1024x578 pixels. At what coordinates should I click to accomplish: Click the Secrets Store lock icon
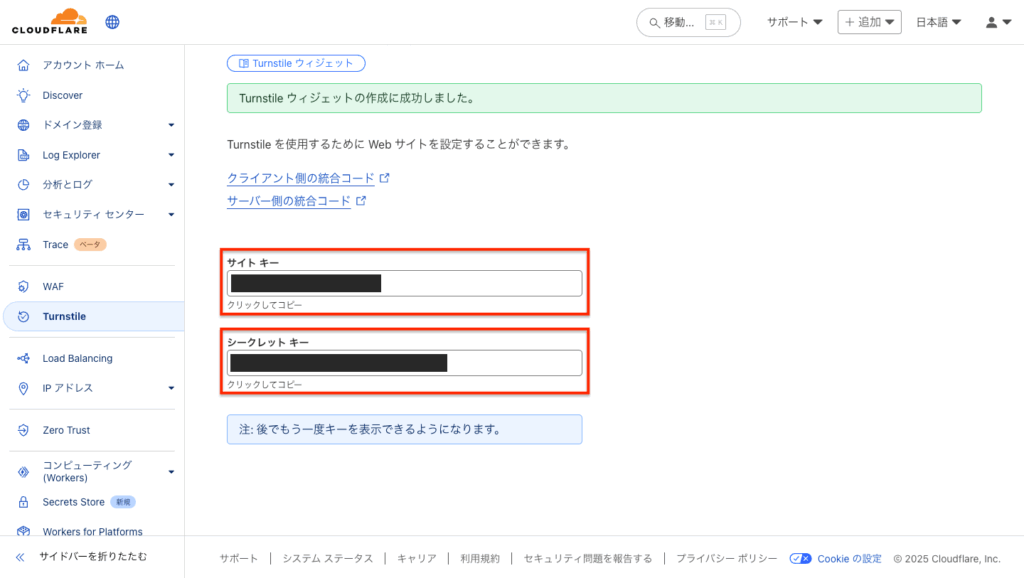click(x=24, y=502)
